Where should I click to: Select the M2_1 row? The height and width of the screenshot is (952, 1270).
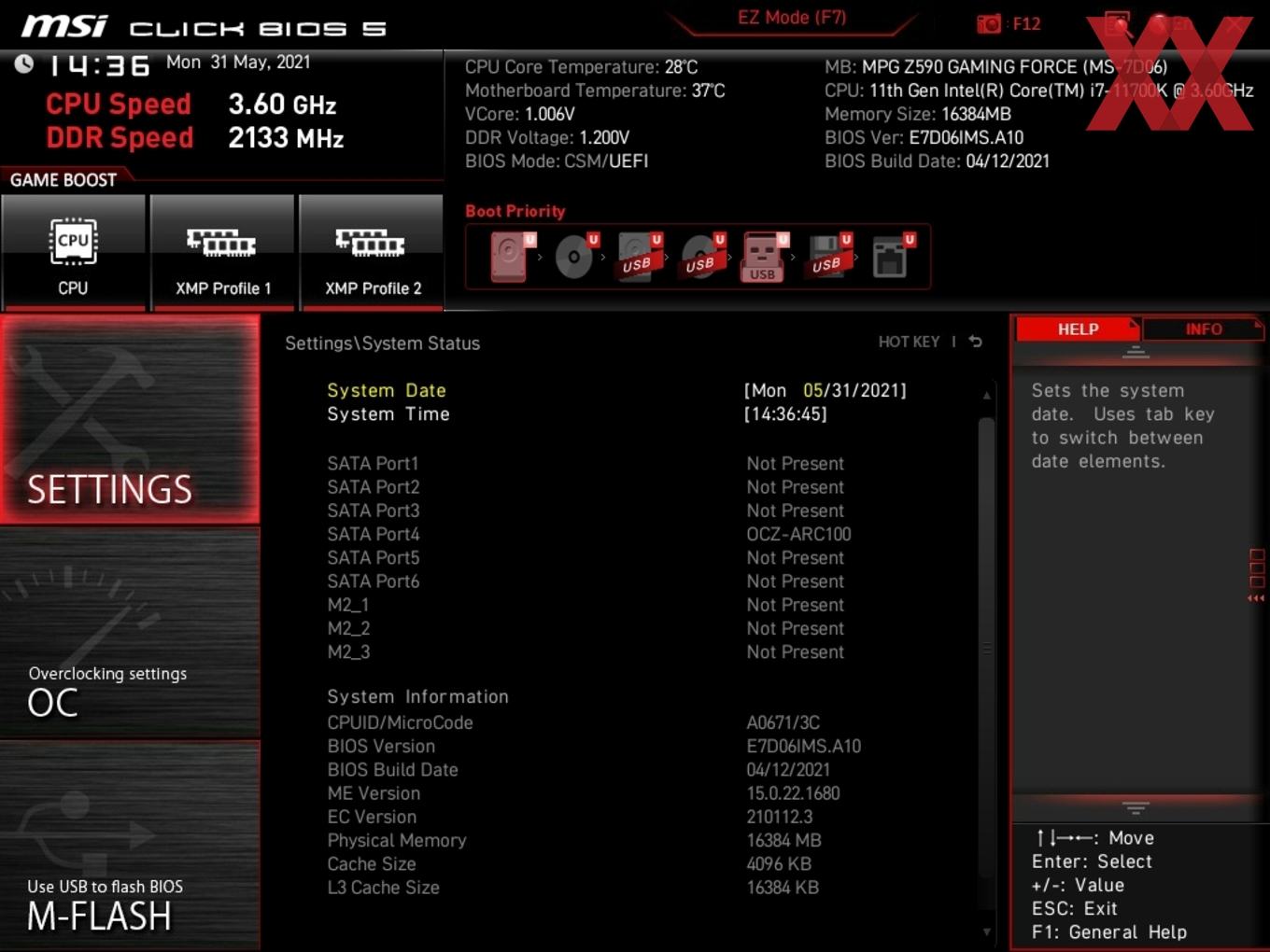click(586, 605)
